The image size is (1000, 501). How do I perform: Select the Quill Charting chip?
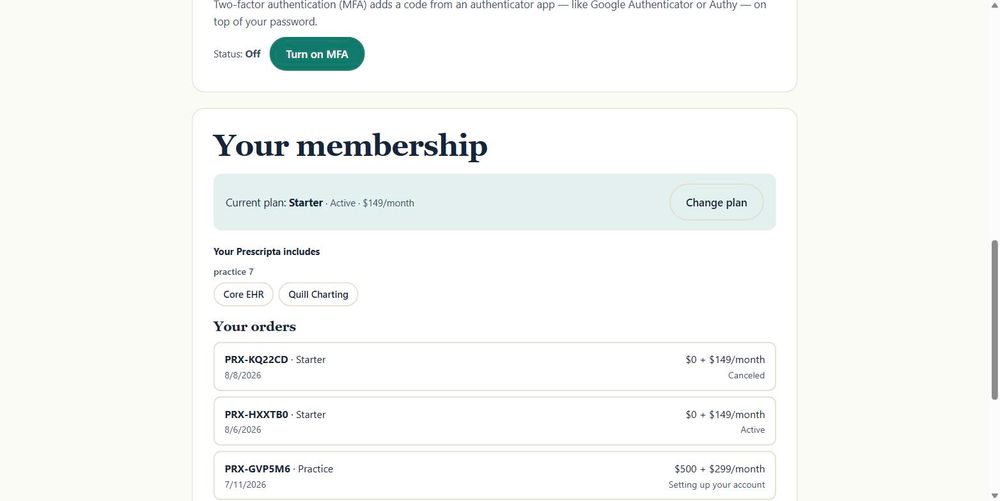tap(318, 294)
